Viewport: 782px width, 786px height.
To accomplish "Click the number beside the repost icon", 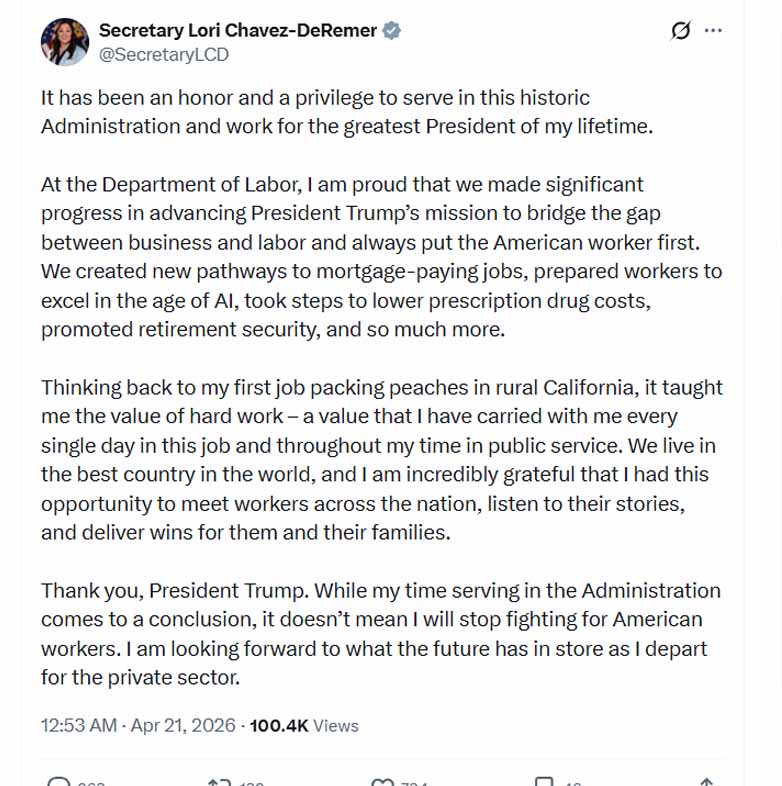I will click(251, 783).
